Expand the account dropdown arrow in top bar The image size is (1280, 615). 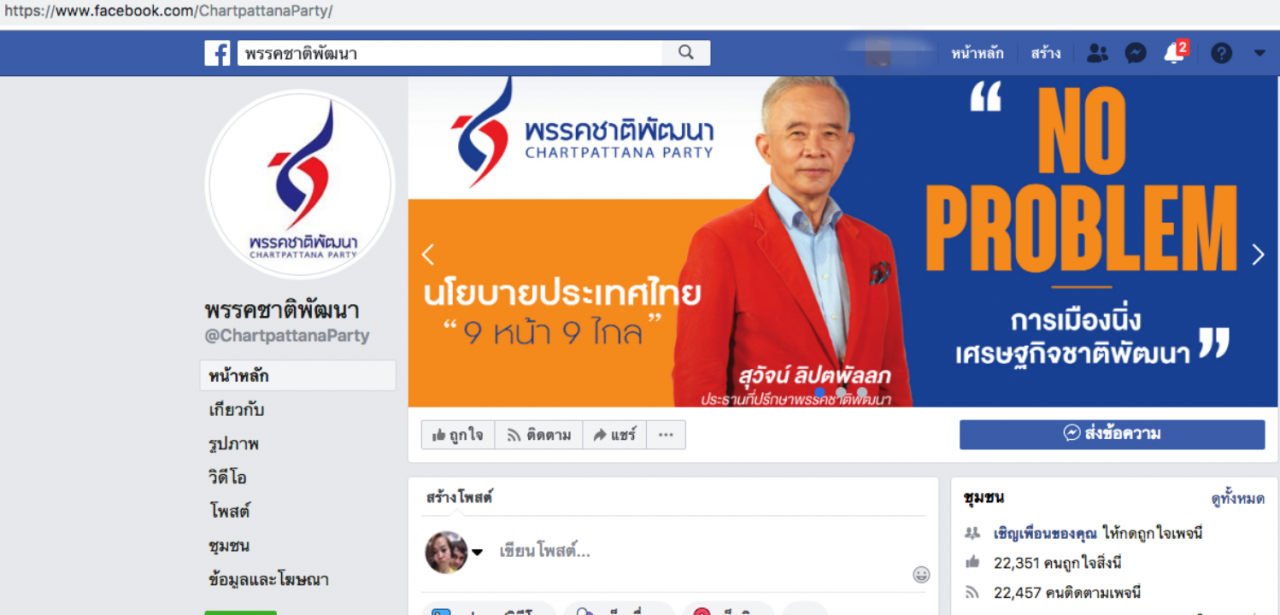[x=1259, y=53]
